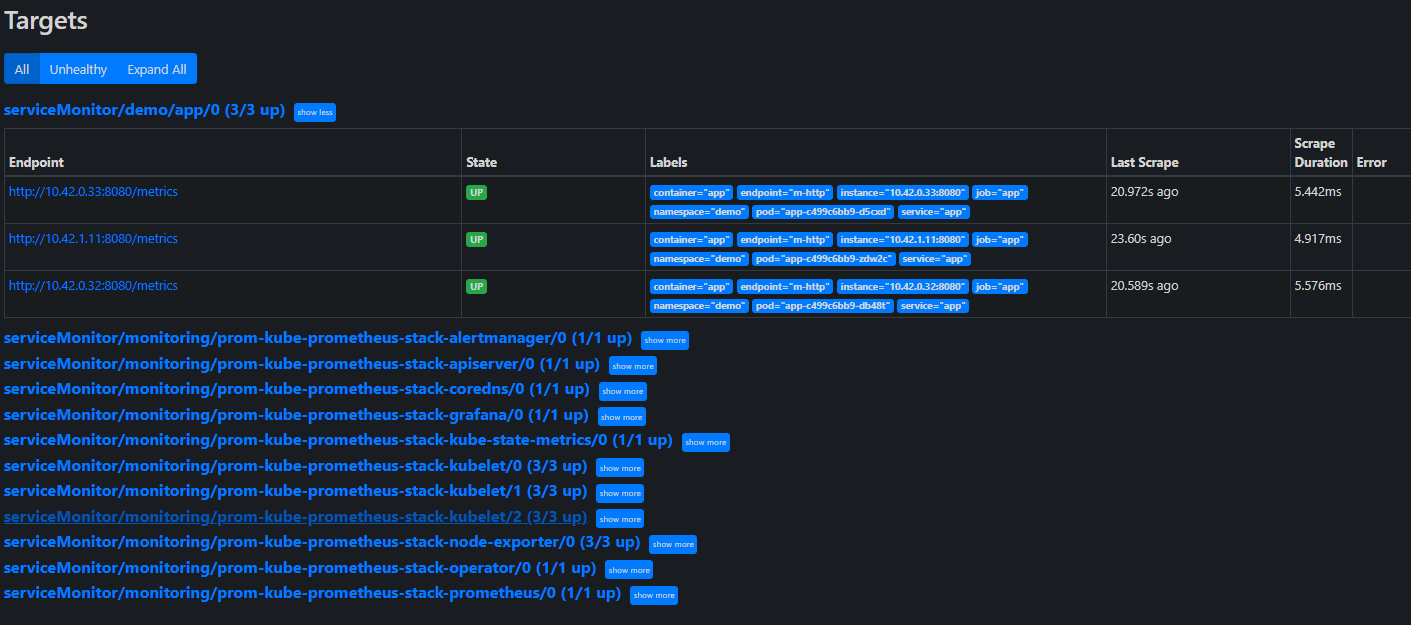Open serviceMonitor/demo/app/0 heading link
The height and width of the screenshot is (625, 1411).
[144, 110]
